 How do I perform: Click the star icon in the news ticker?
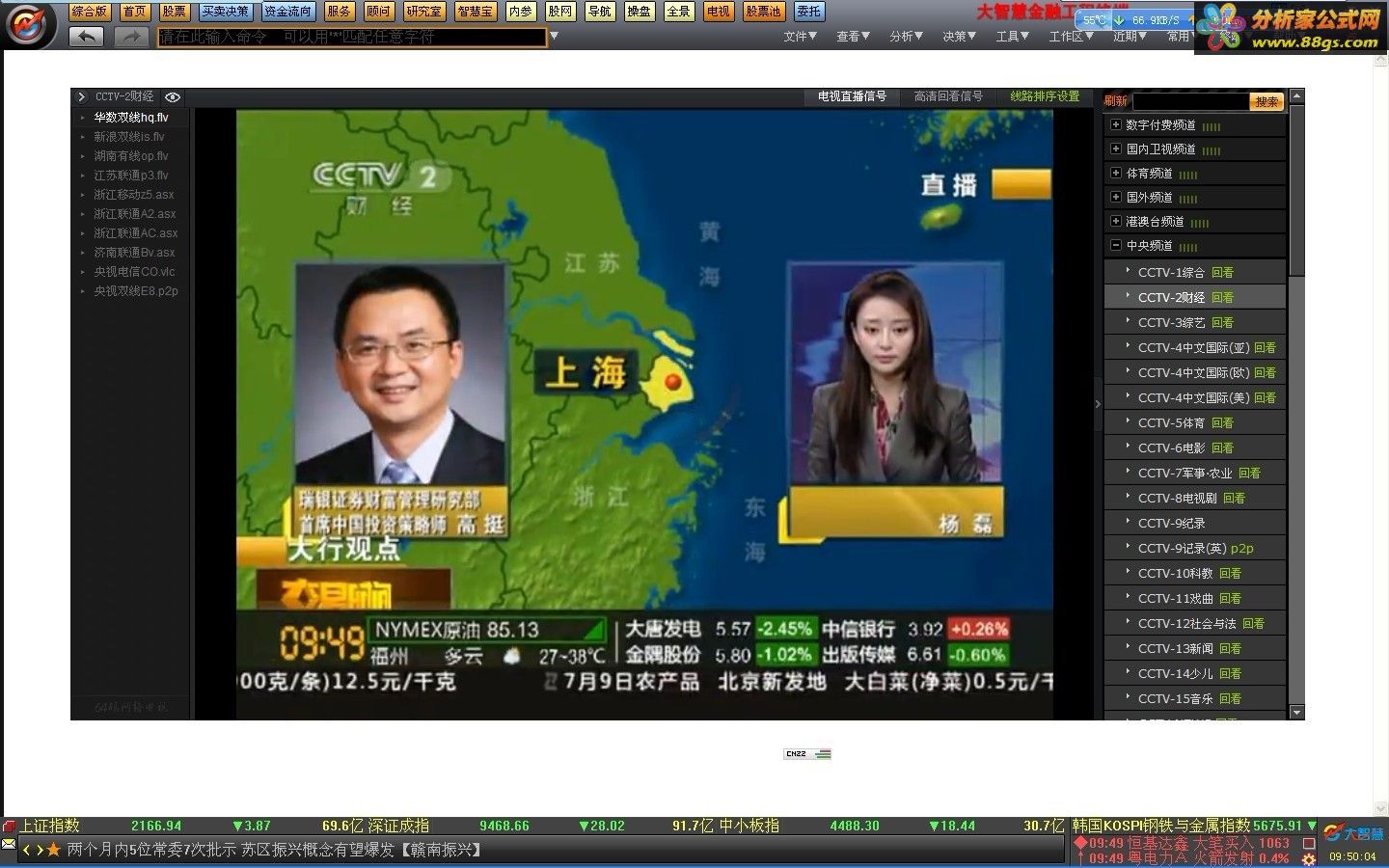53,850
